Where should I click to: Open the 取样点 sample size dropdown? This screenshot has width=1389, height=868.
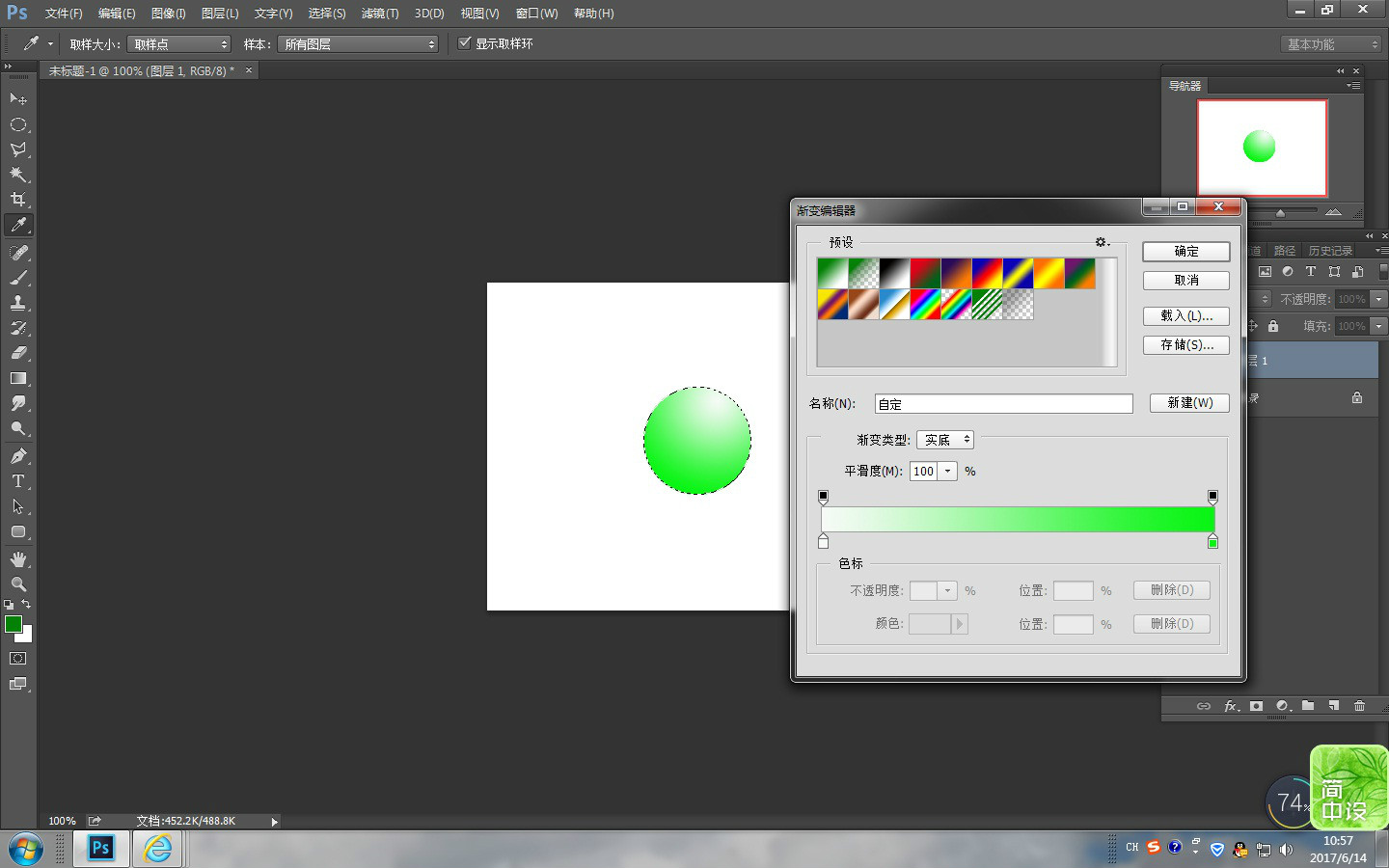[179, 44]
